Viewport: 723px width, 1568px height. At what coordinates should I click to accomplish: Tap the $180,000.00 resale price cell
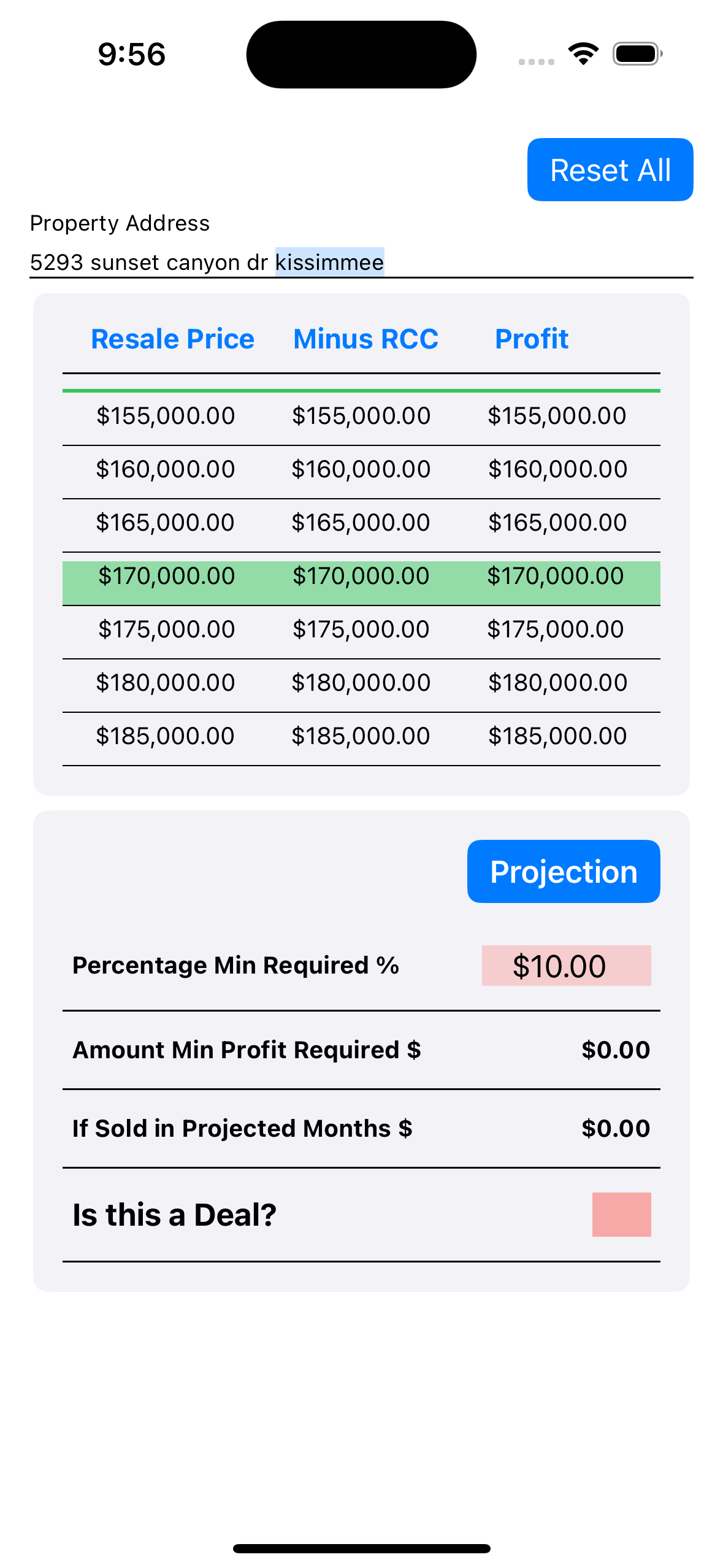(x=166, y=683)
